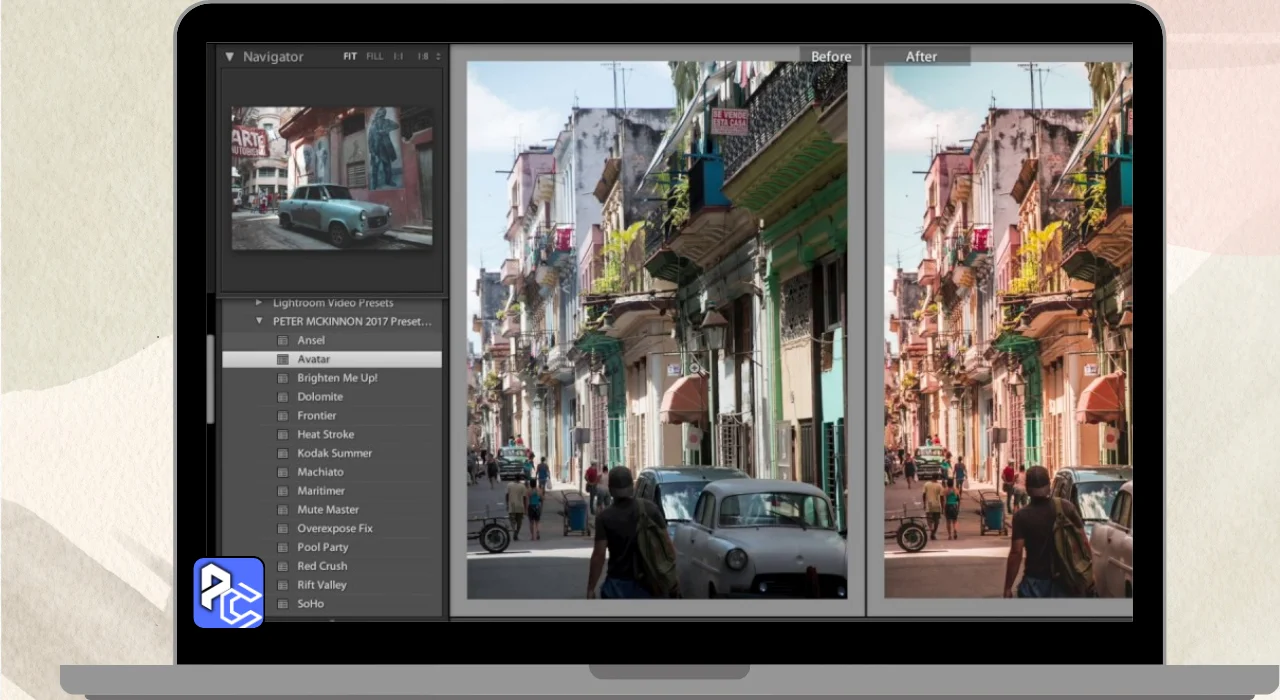
Task: Click the preset icon next to Dolomite
Action: pos(283,397)
